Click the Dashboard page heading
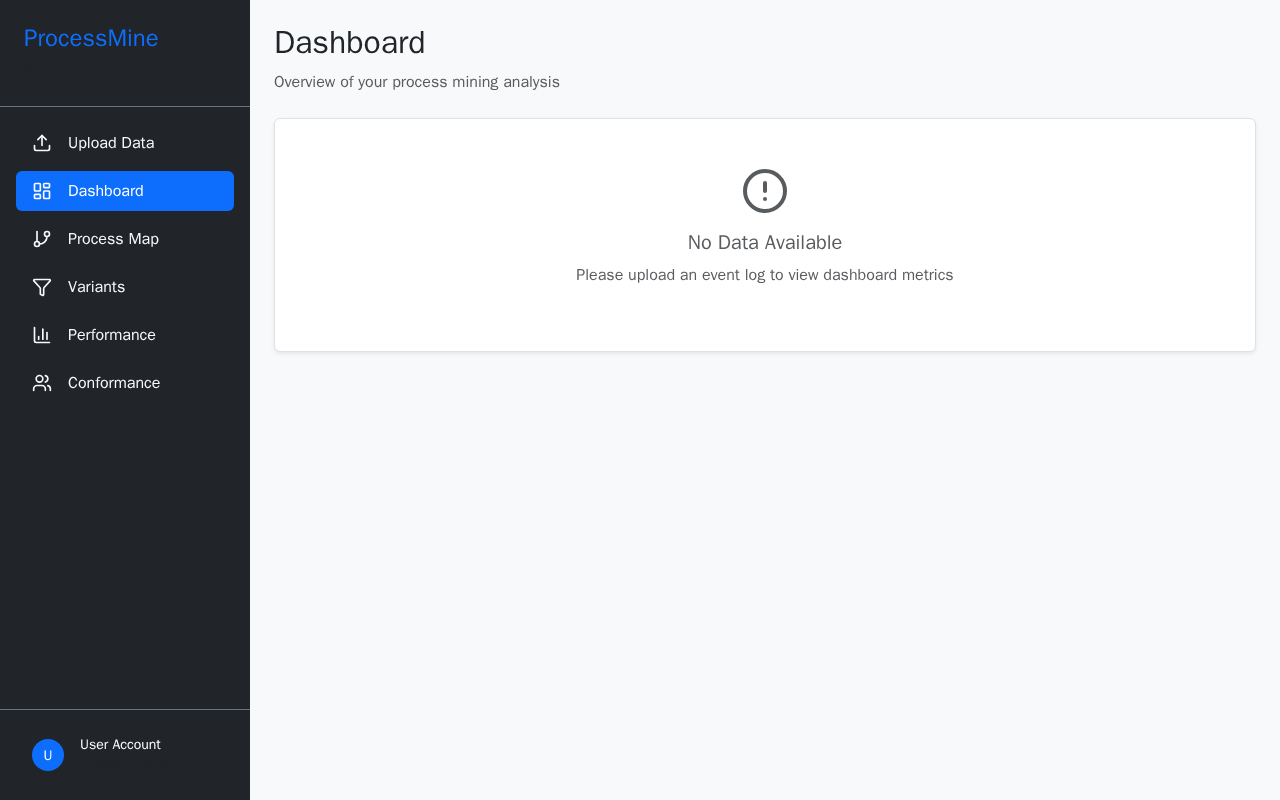The image size is (1280, 800). tap(350, 43)
